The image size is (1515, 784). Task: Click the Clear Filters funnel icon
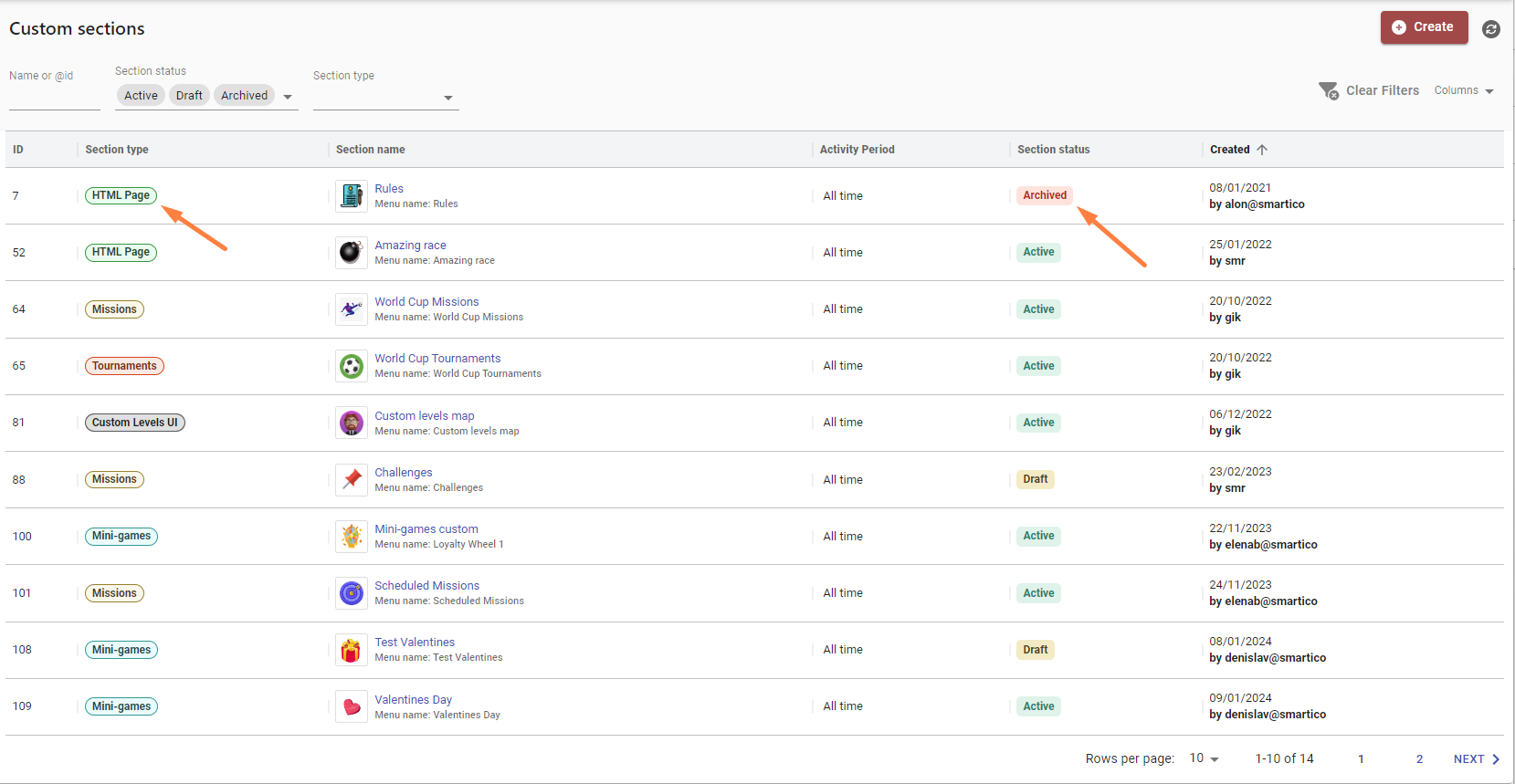[x=1328, y=90]
